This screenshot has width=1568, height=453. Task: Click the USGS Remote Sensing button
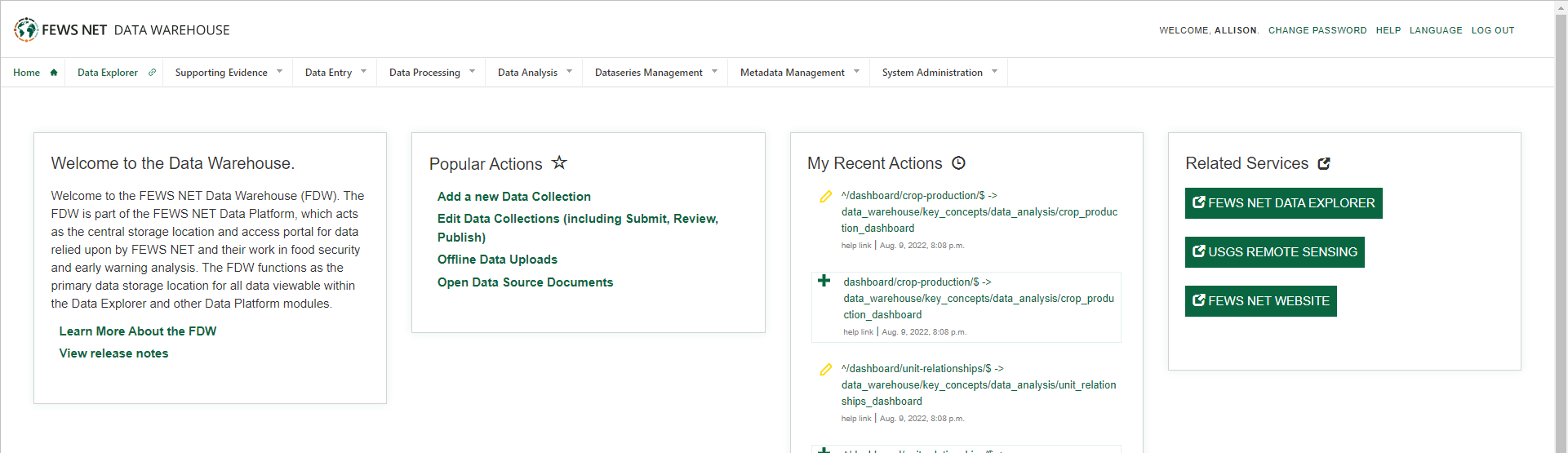(x=1274, y=252)
